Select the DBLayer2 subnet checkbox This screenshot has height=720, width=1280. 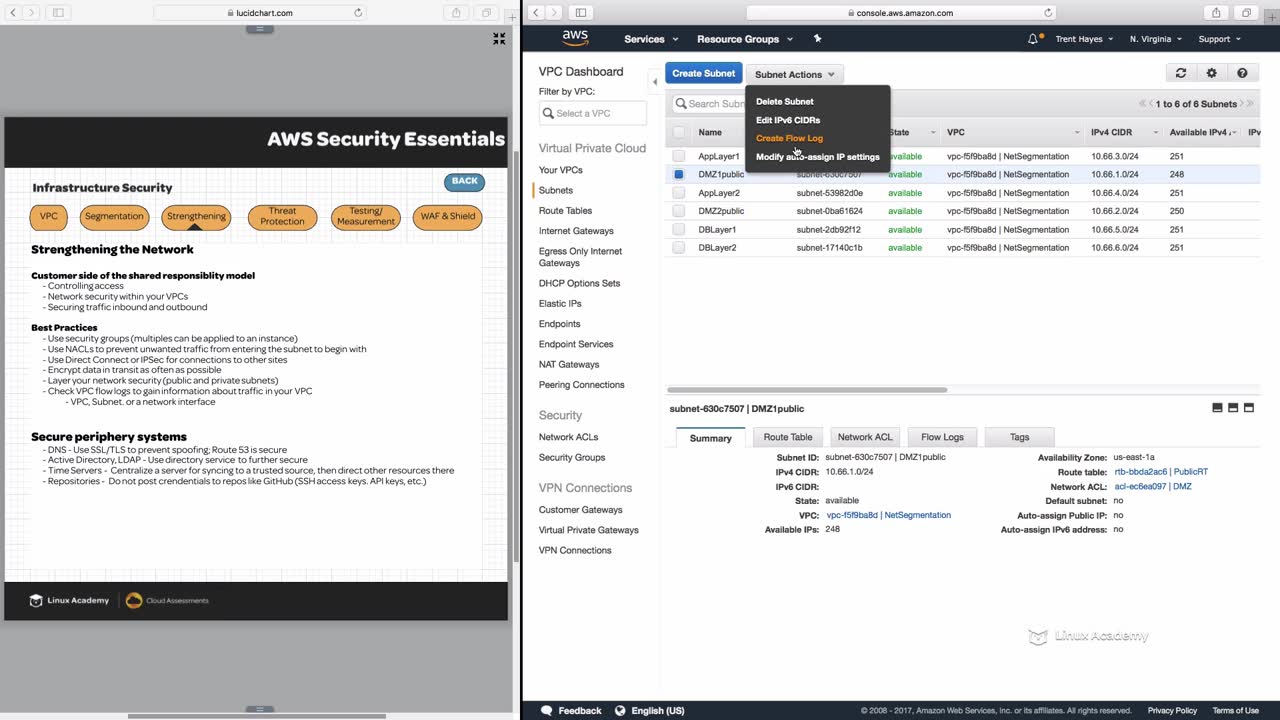pos(679,248)
